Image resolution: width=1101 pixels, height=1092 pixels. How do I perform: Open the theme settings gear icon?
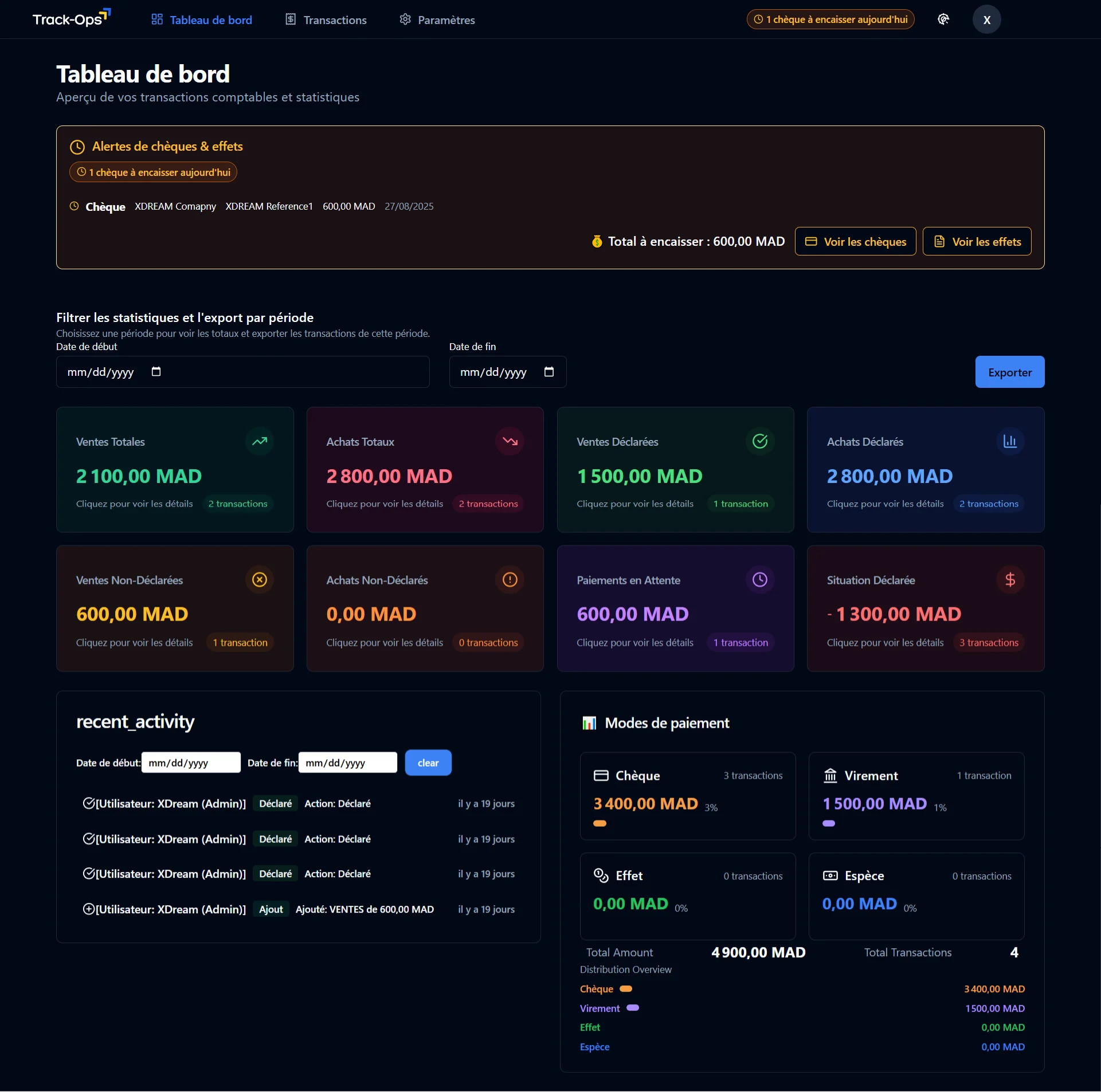pos(943,19)
